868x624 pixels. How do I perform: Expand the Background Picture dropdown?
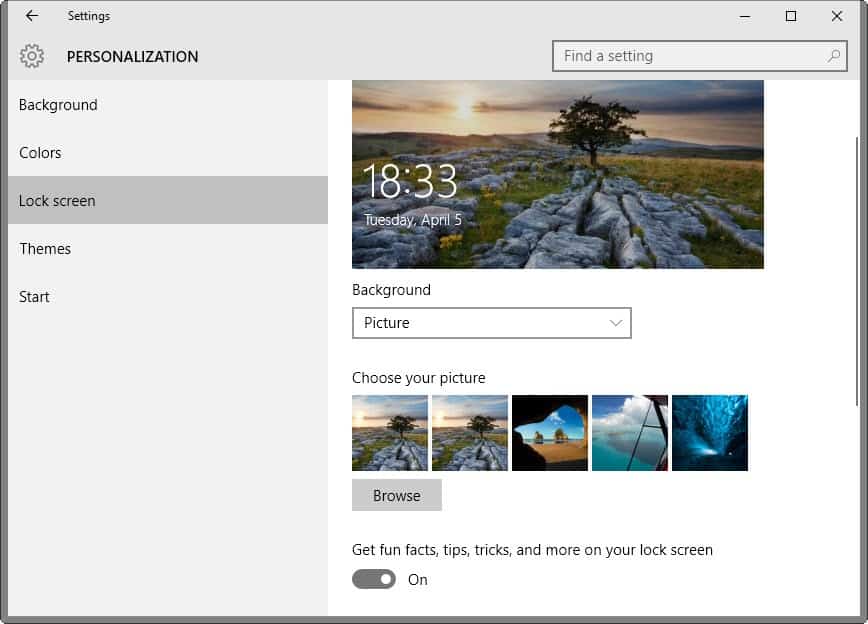click(492, 323)
